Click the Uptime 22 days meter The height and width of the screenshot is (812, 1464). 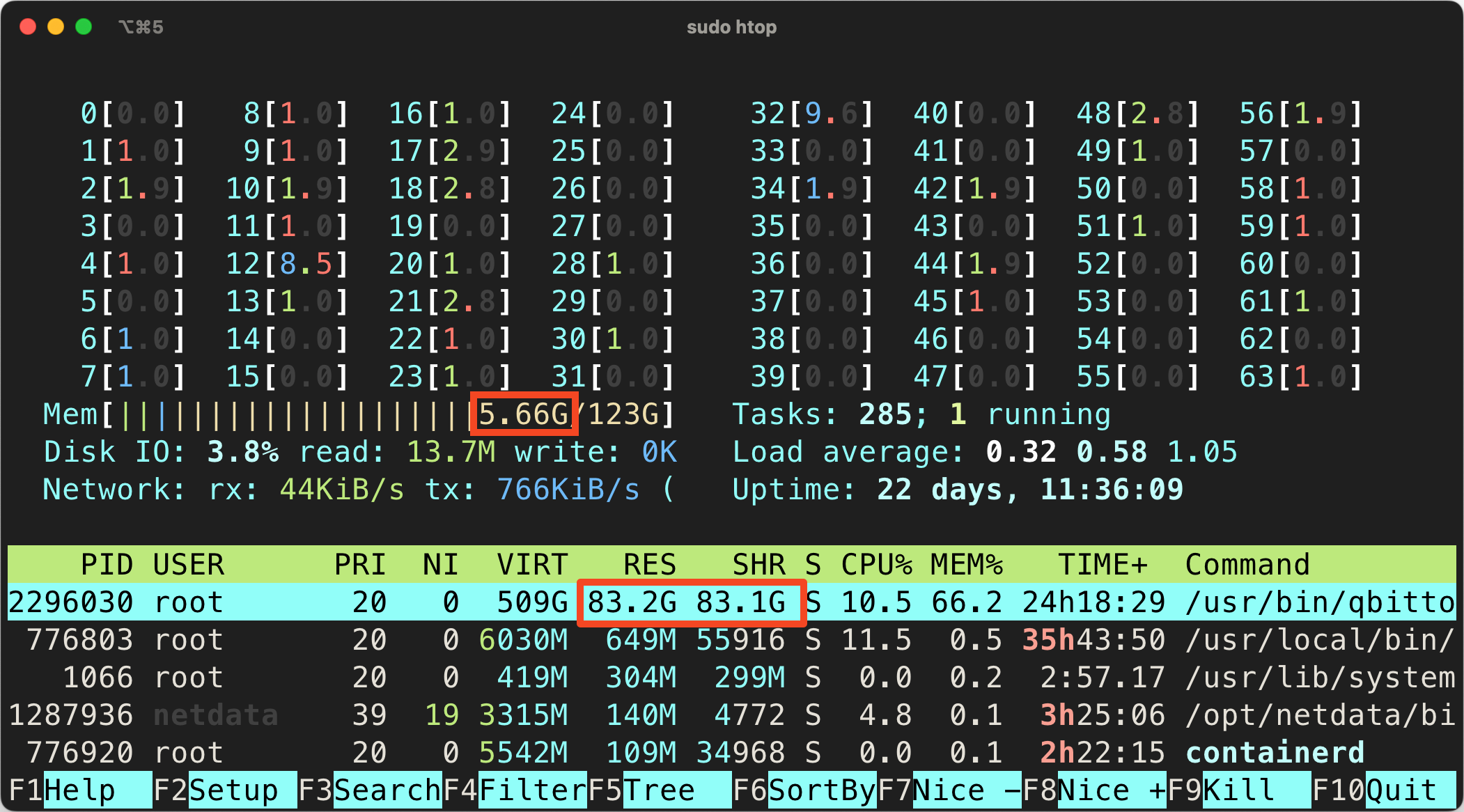tap(958, 490)
